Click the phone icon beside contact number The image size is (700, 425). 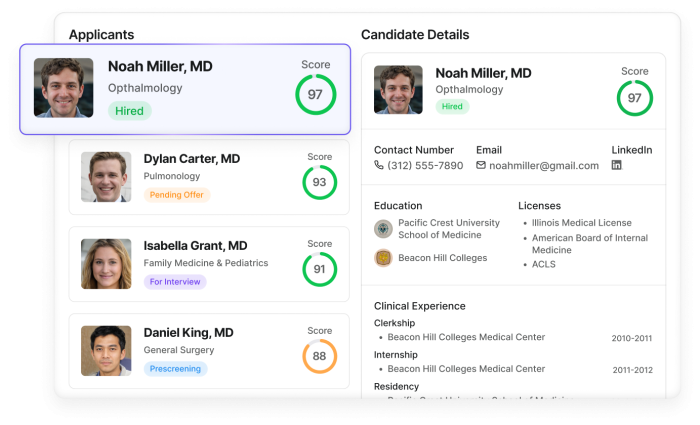coord(379,165)
